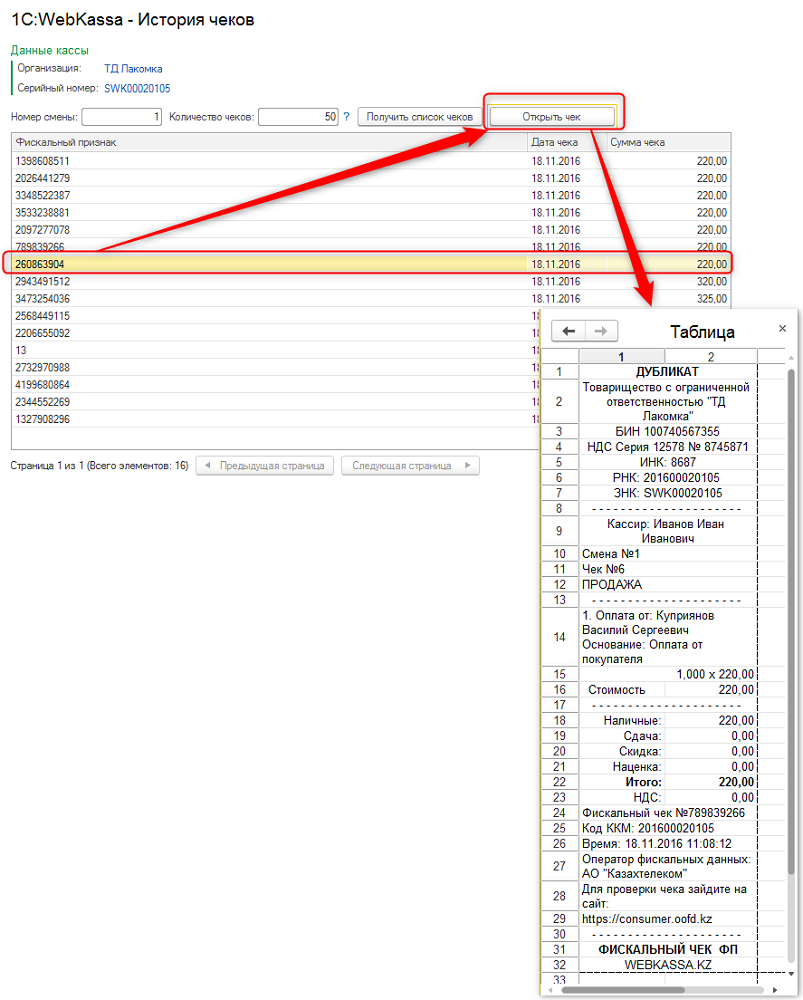This screenshot has width=803, height=1000.
Task: Close the Таблица receipt window
Action: pos(782,328)
